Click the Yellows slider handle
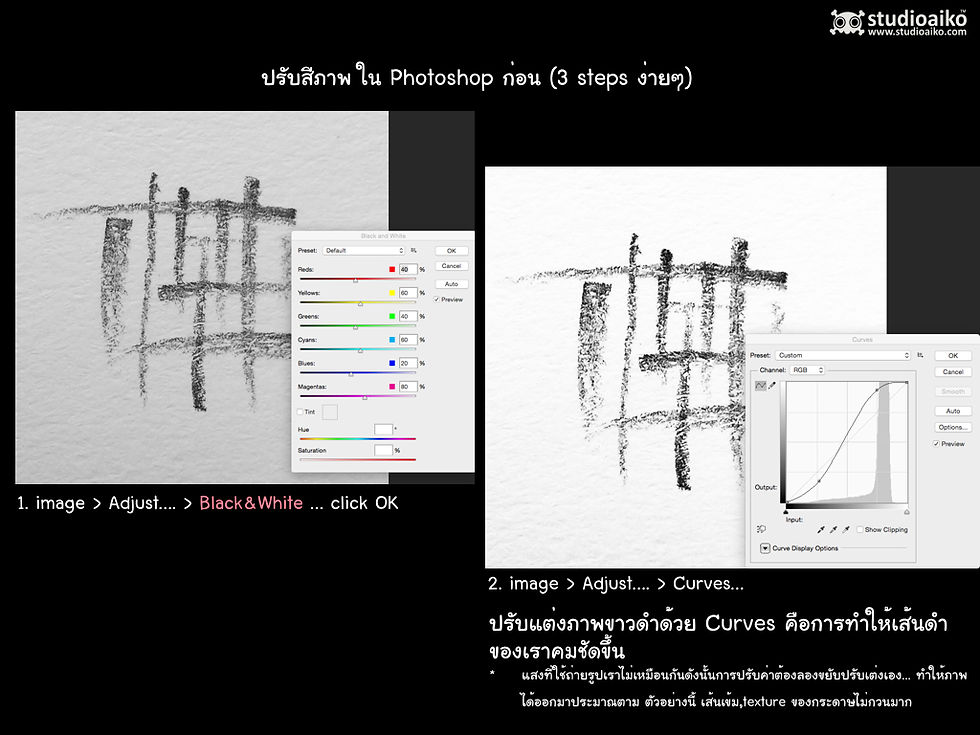The width and height of the screenshot is (980, 735). pyautogui.click(x=360, y=303)
